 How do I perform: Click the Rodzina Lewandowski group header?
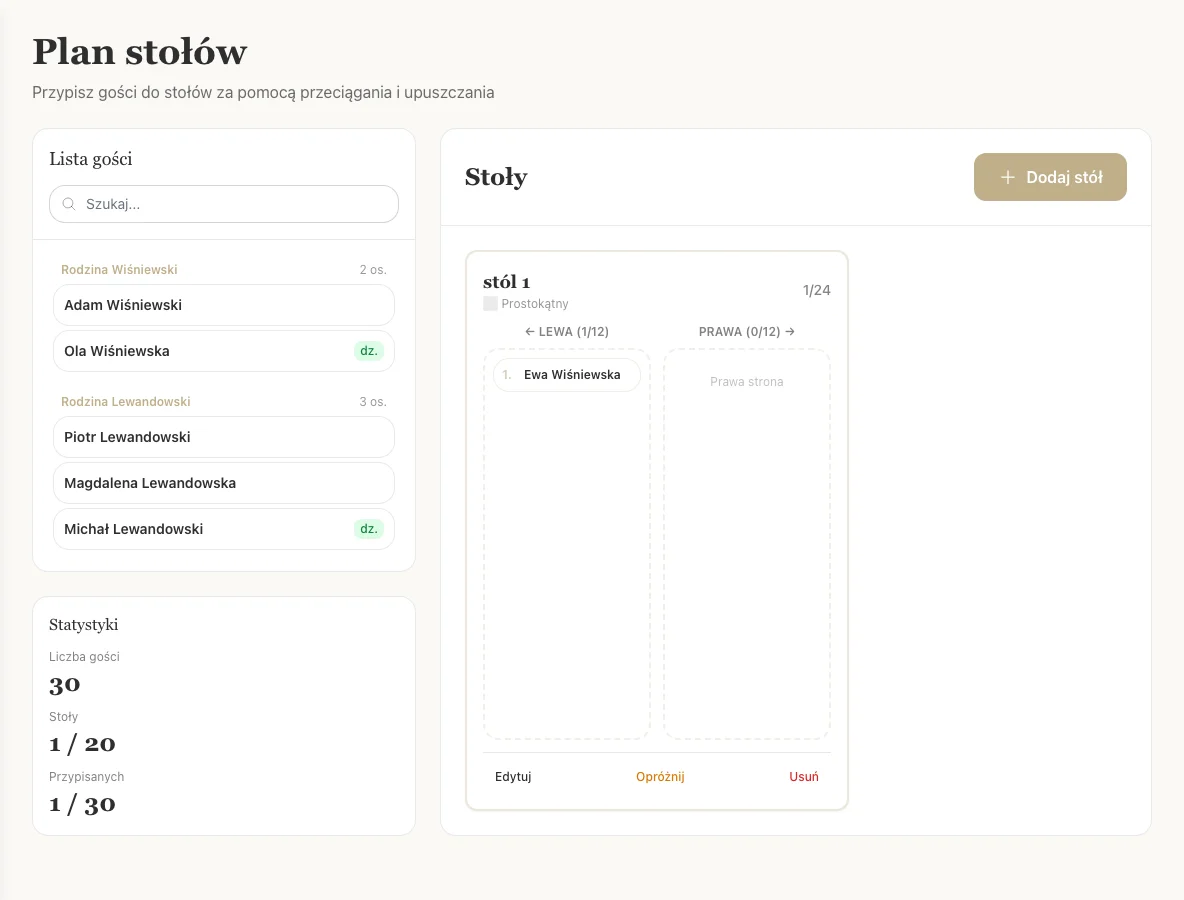tap(125, 402)
